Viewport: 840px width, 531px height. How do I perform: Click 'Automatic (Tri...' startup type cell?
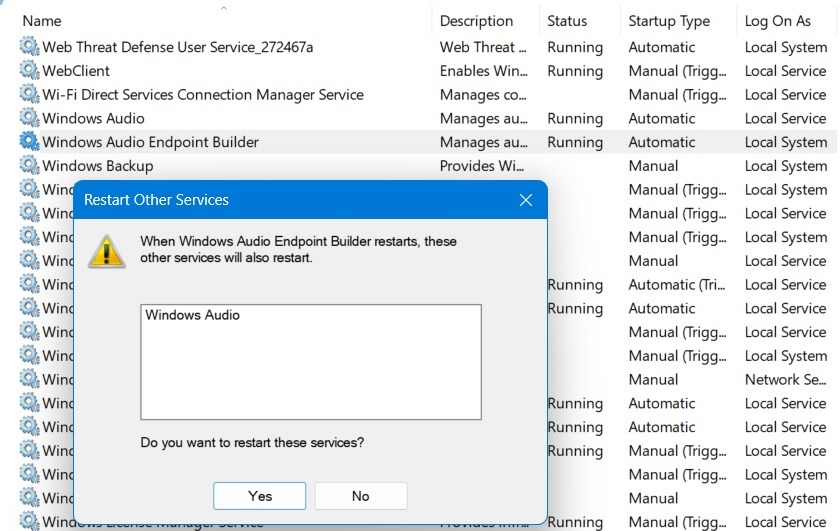[677, 285]
